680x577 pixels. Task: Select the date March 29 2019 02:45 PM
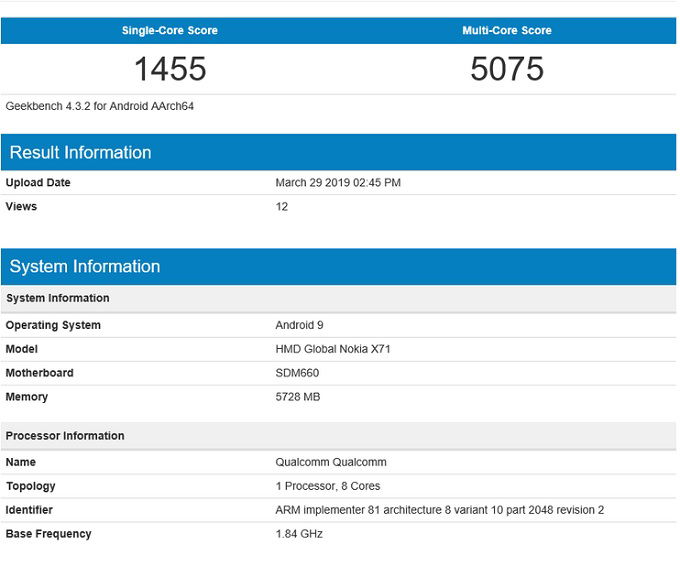[338, 183]
